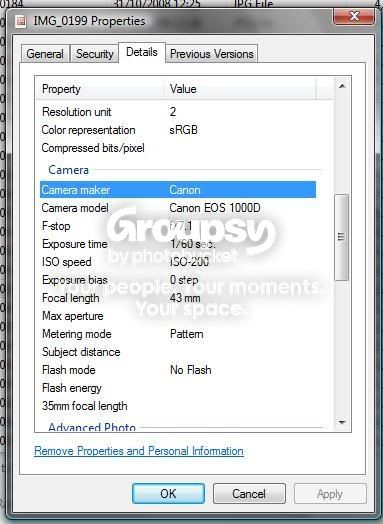Select the Camera model row
The height and width of the screenshot is (524, 383).
pos(178,208)
